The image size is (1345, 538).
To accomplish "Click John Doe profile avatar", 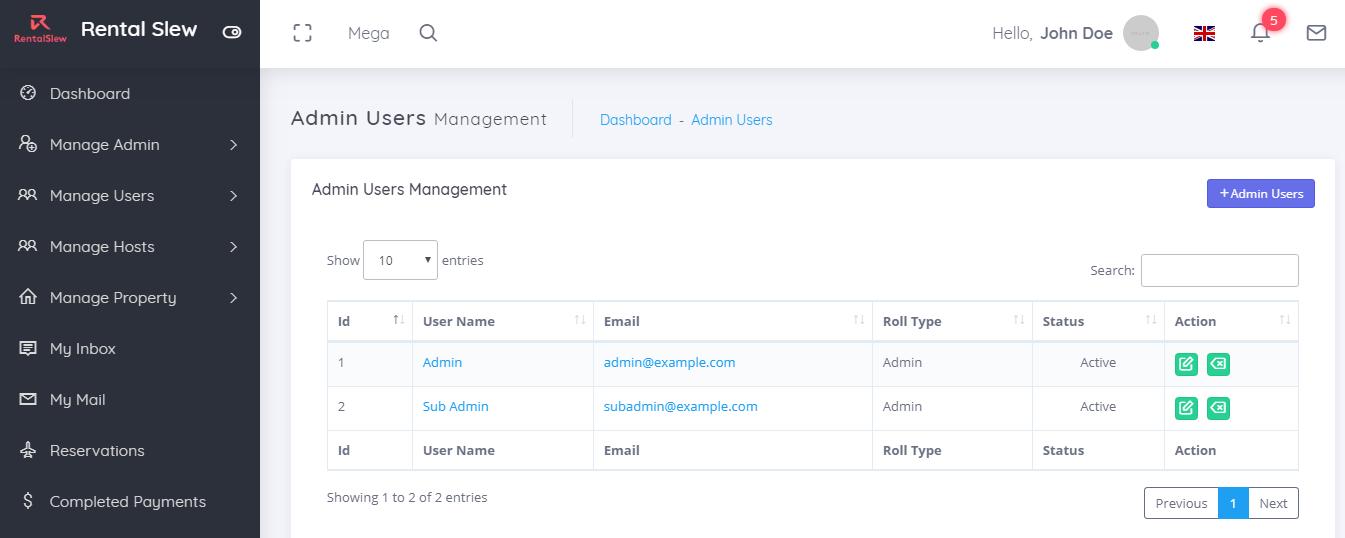I will [1140, 33].
